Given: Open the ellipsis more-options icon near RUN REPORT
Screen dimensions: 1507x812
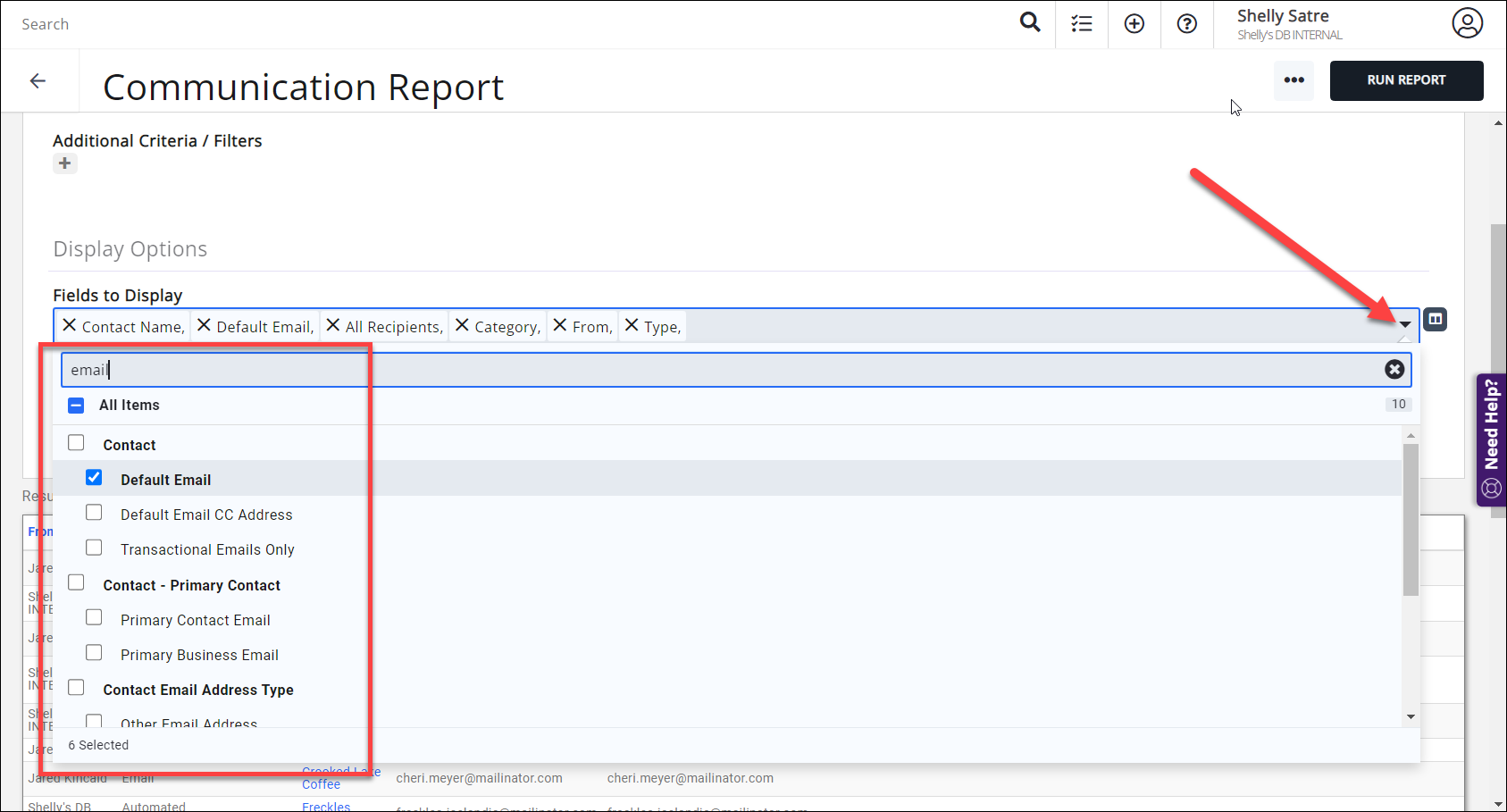Looking at the screenshot, I should (1294, 80).
